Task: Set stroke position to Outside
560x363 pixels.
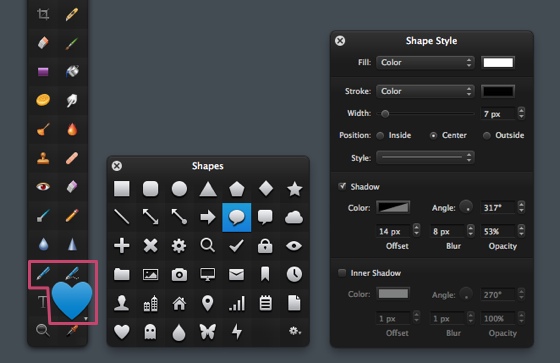Action: click(x=486, y=135)
